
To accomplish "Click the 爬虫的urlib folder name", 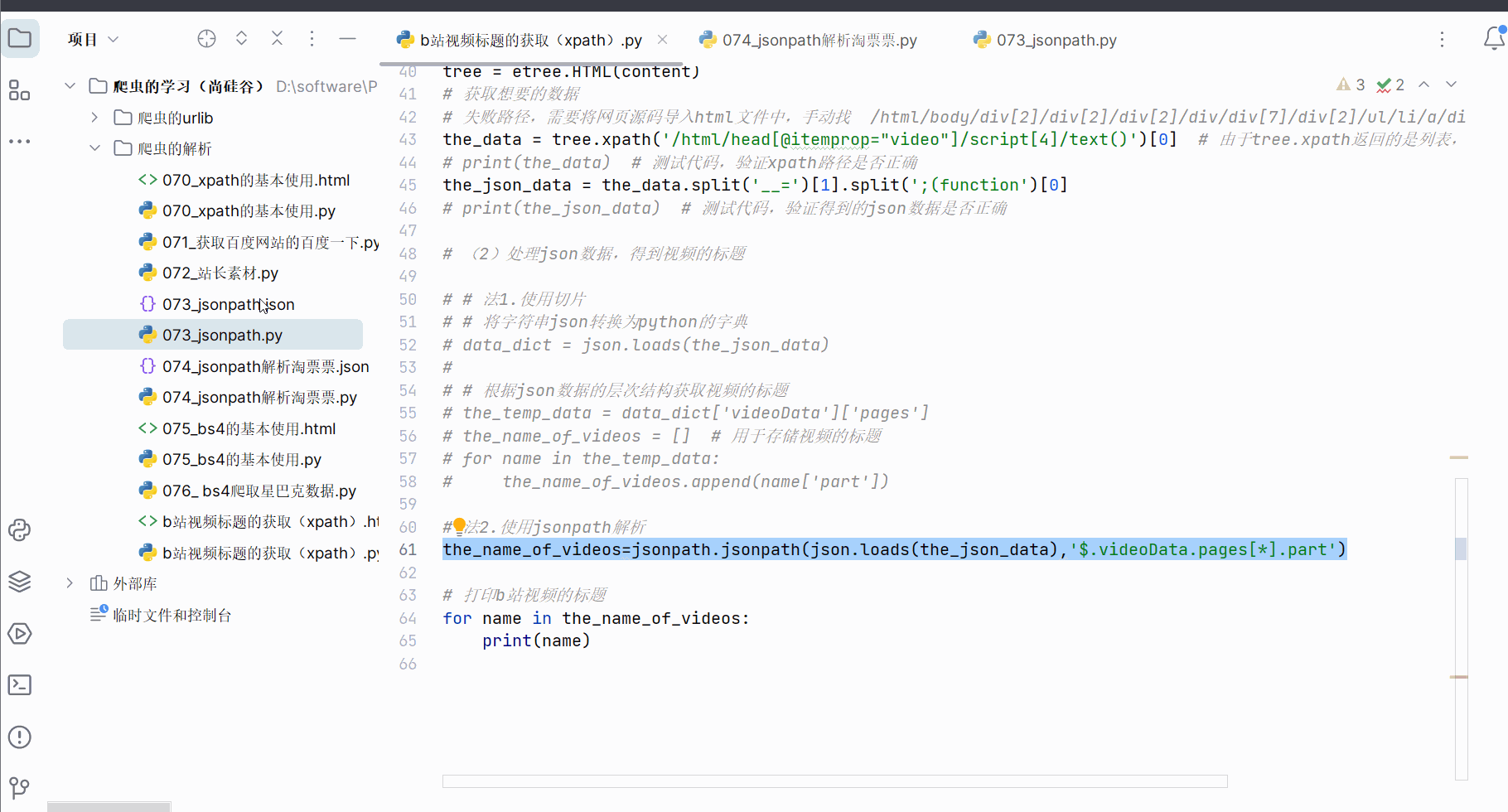I will 175,118.
